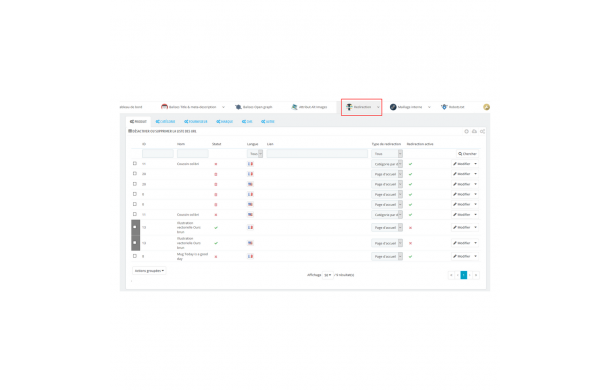The height and width of the screenshot is (390, 610).
Task: Click the Attribut Alt images icon
Action: pyautogui.click(x=294, y=107)
